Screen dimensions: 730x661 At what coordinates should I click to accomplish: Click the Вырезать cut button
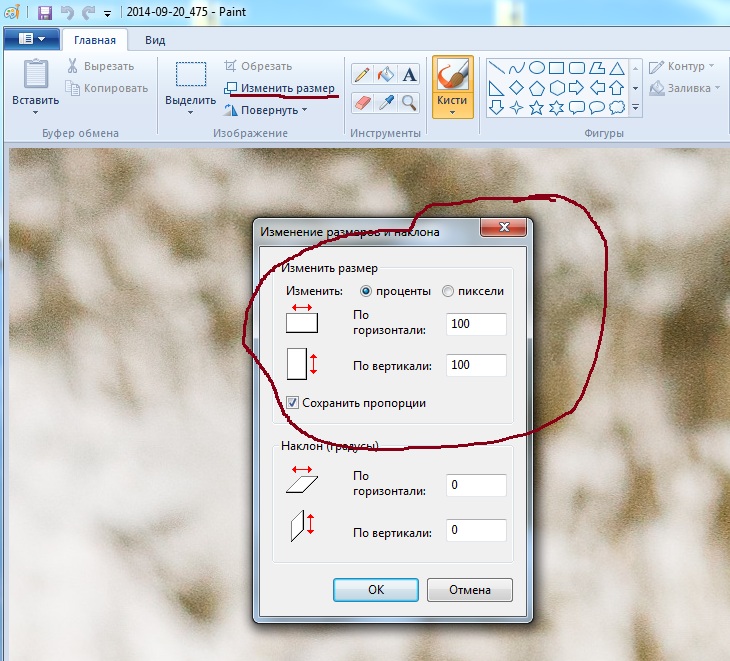[101, 67]
